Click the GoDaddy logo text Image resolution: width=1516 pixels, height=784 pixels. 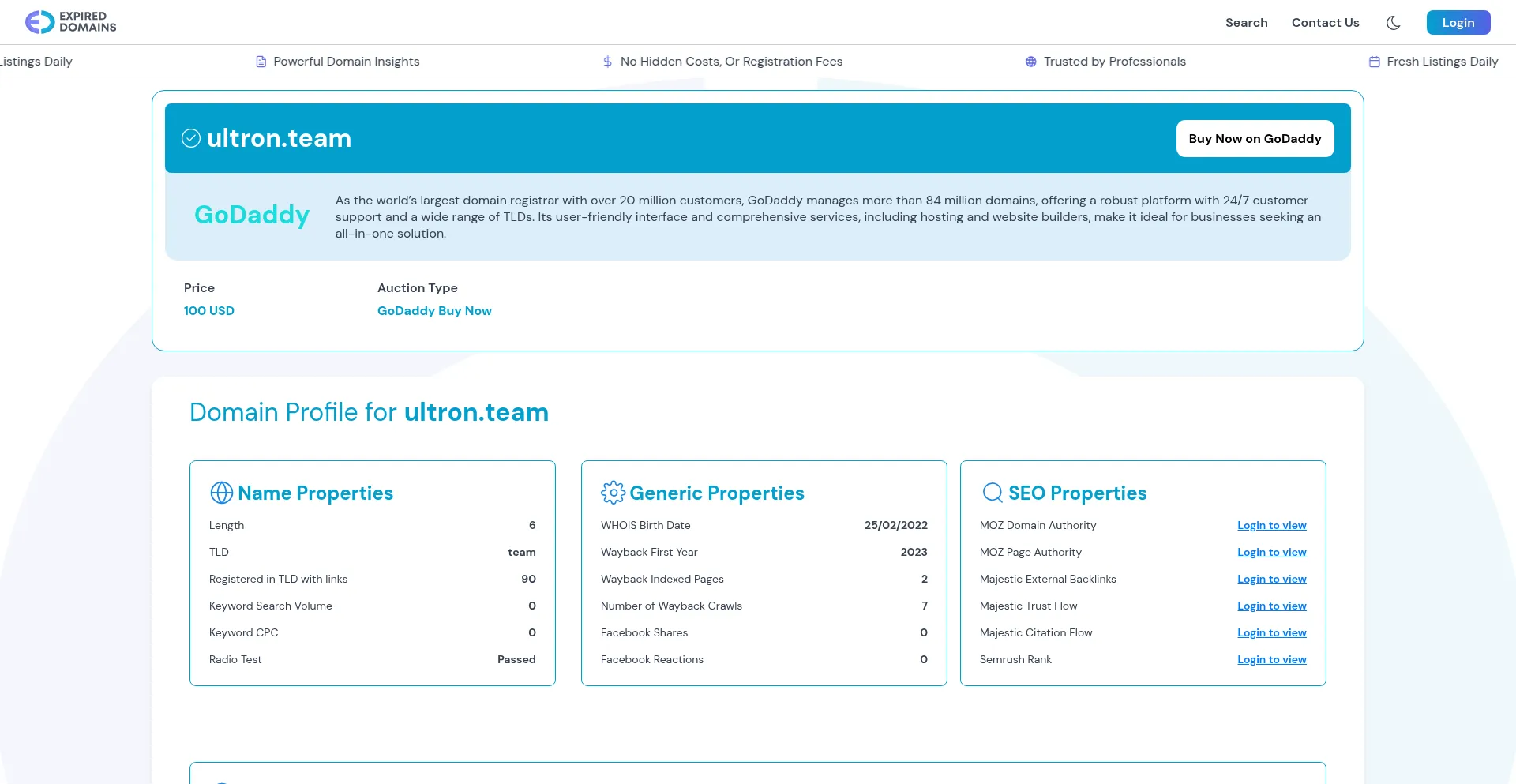(x=252, y=215)
